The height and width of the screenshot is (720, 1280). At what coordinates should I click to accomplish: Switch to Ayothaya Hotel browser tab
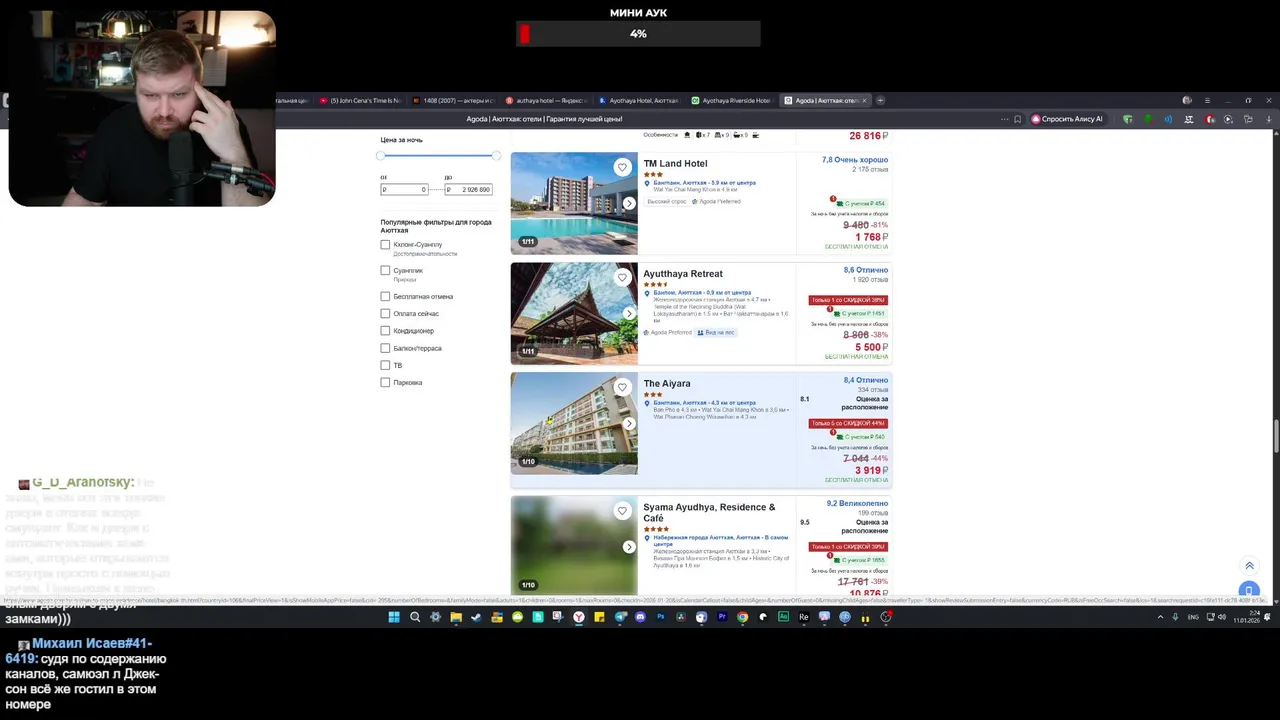640,100
